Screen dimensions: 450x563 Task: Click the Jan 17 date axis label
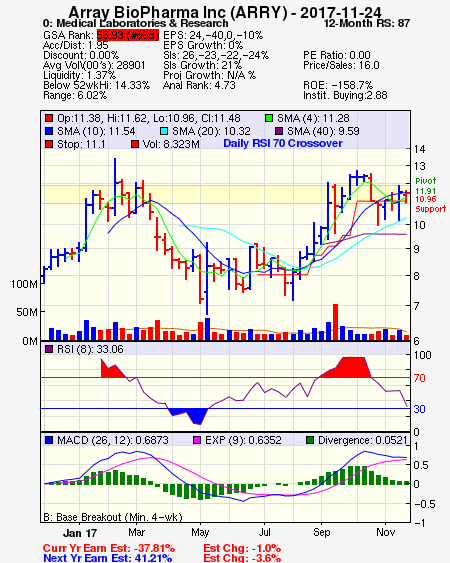80,533
